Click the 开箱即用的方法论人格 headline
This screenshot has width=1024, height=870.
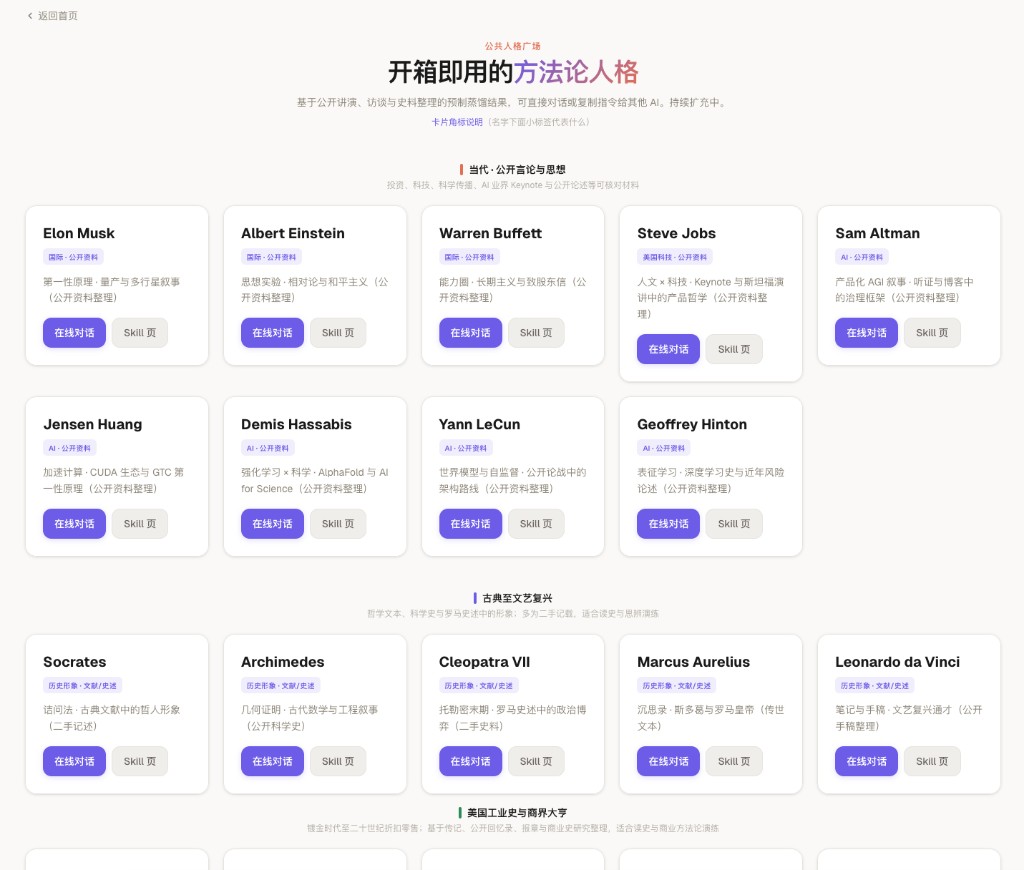pyautogui.click(x=513, y=72)
